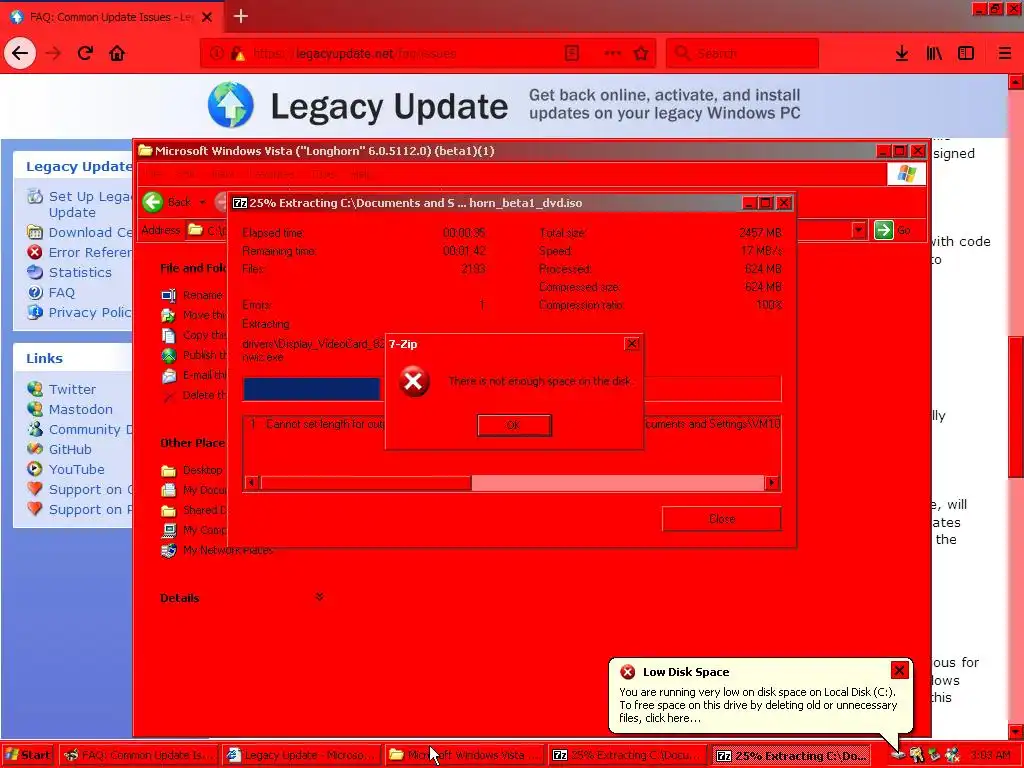
Task: Open View menu in Explorer window
Action: tap(222, 174)
